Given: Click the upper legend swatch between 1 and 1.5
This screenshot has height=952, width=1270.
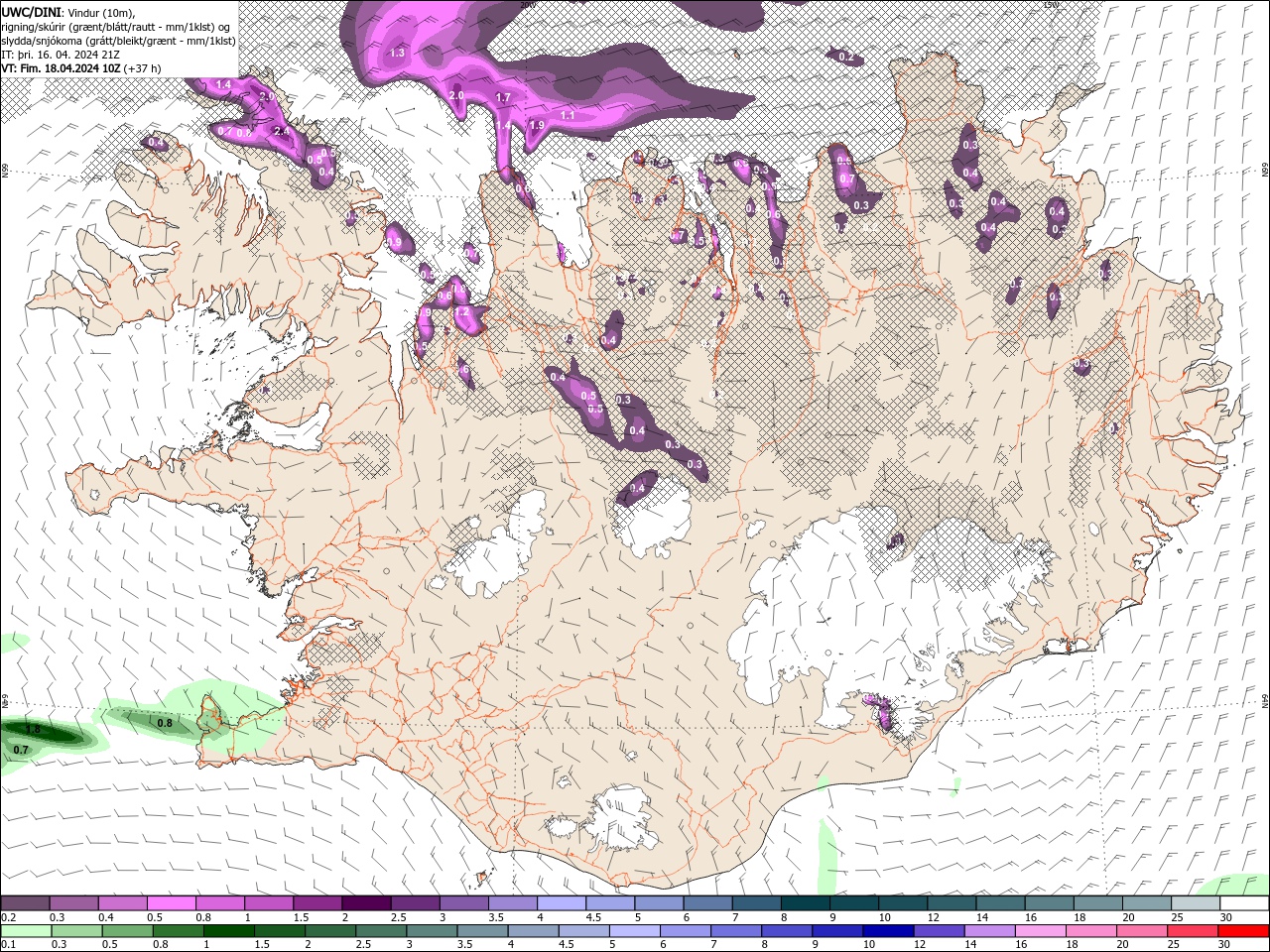Looking at the screenshot, I should click(x=268, y=903).
